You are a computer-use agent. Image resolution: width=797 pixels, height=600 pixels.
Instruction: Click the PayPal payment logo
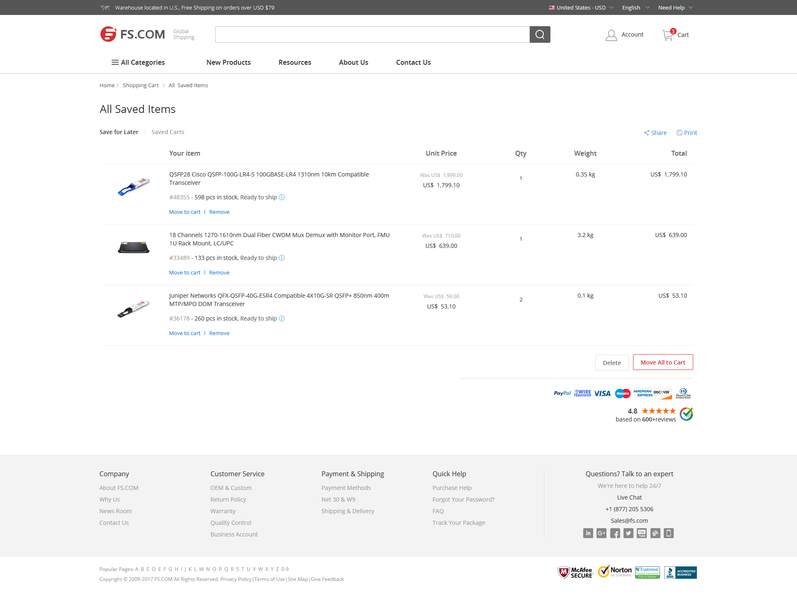562,393
